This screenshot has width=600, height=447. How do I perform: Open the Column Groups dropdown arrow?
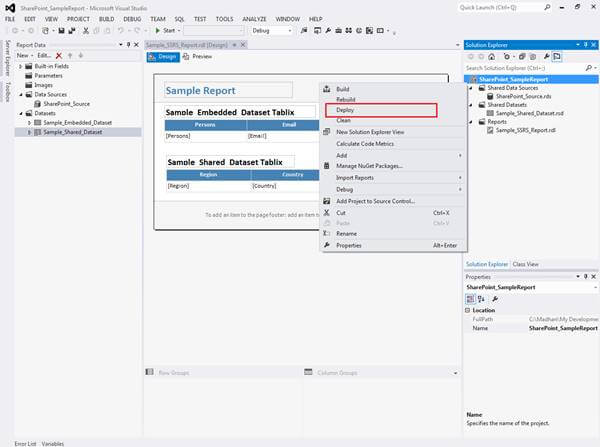[455, 373]
